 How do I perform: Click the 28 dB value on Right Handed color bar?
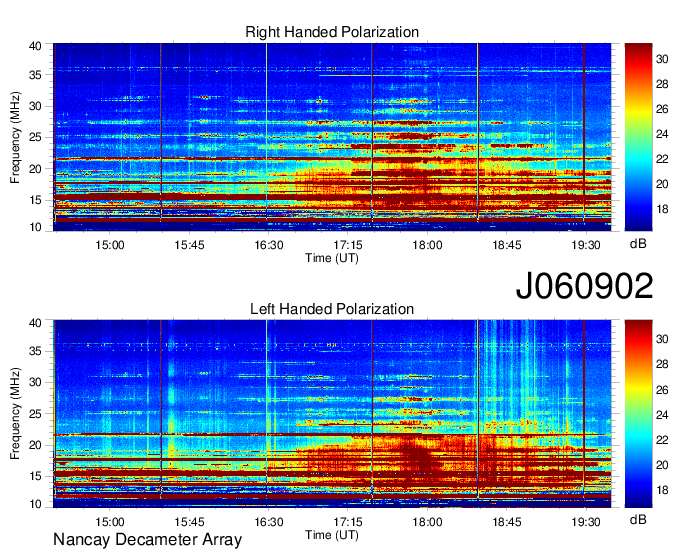coord(662,84)
